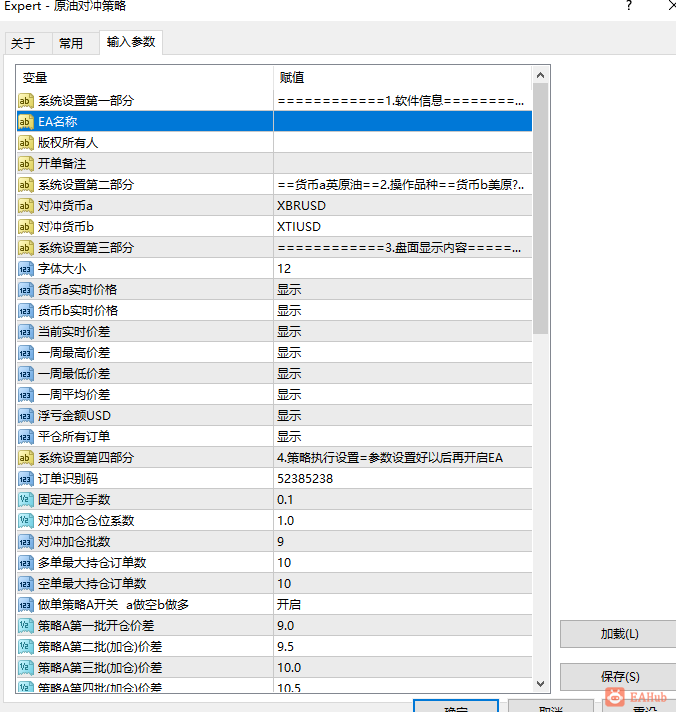
Task: Open 当前实时价差 显示 value
Action: pyautogui.click(x=403, y=331)
